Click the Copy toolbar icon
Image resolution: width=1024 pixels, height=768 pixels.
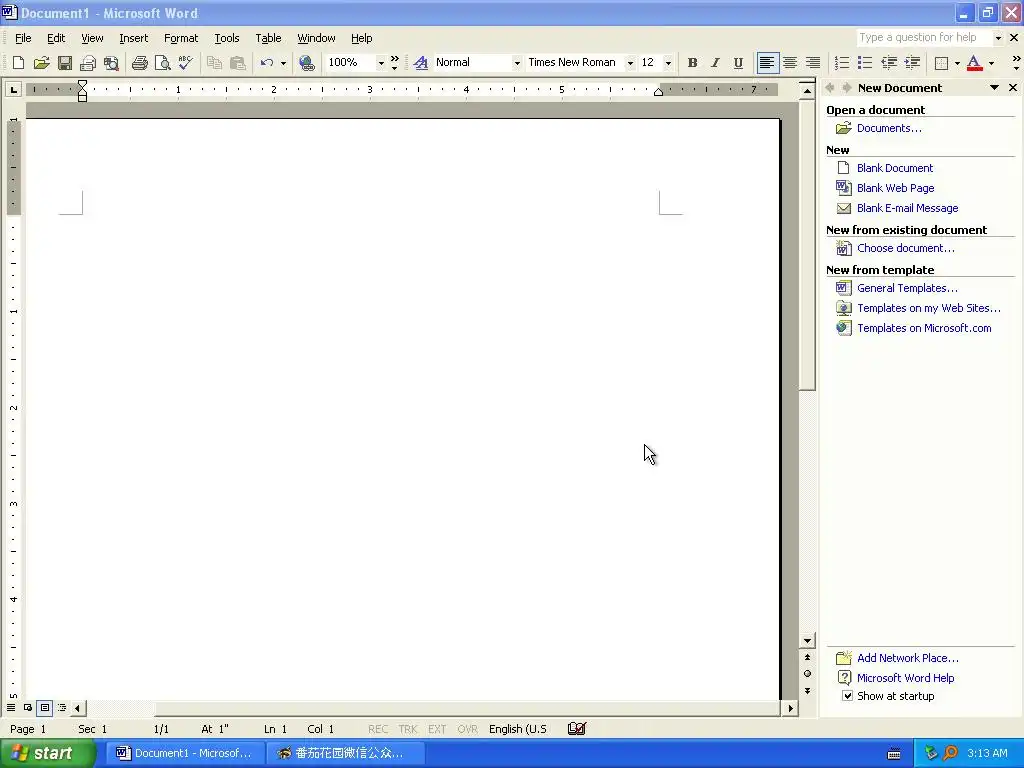click(214, 63)
